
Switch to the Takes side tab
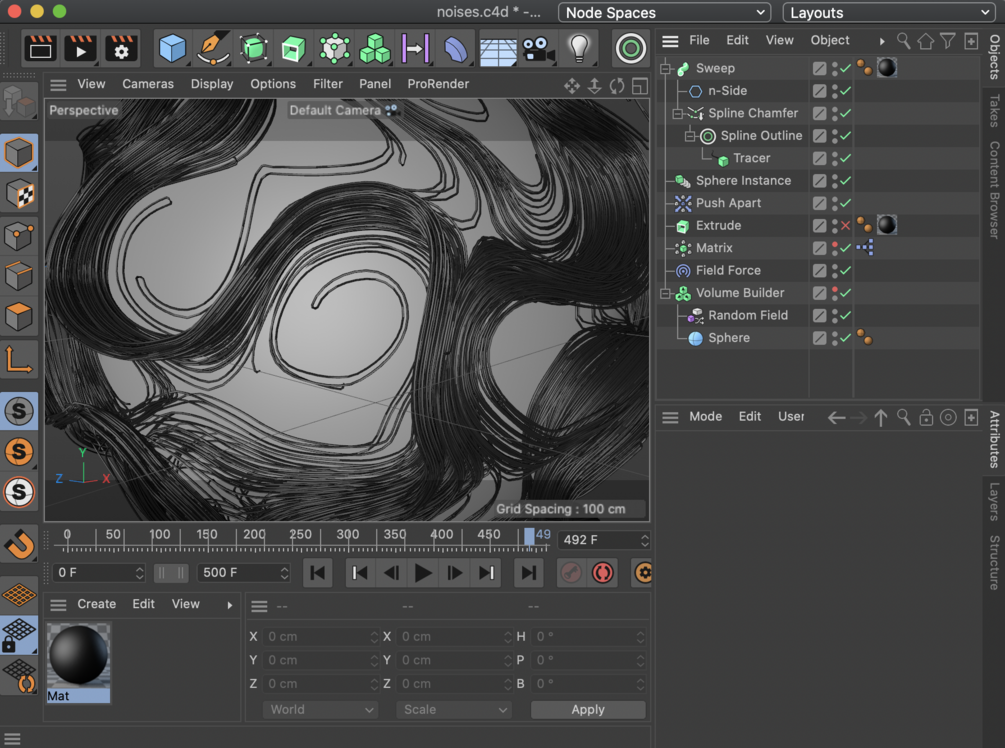993,111
